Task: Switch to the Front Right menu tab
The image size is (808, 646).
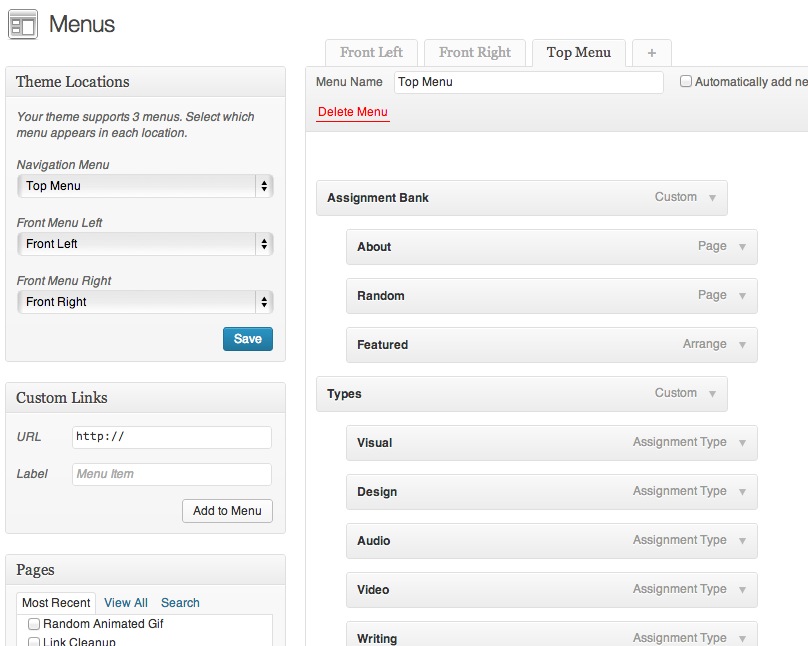Action: tap(475, 53)
